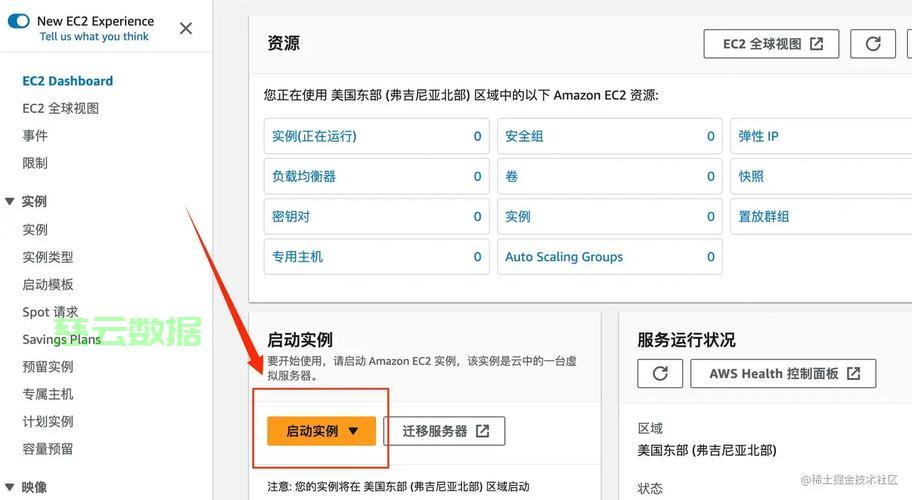This screenshot has height=500, width=912.
Task: Open the 快照 resource link
Action: [751, 176]
